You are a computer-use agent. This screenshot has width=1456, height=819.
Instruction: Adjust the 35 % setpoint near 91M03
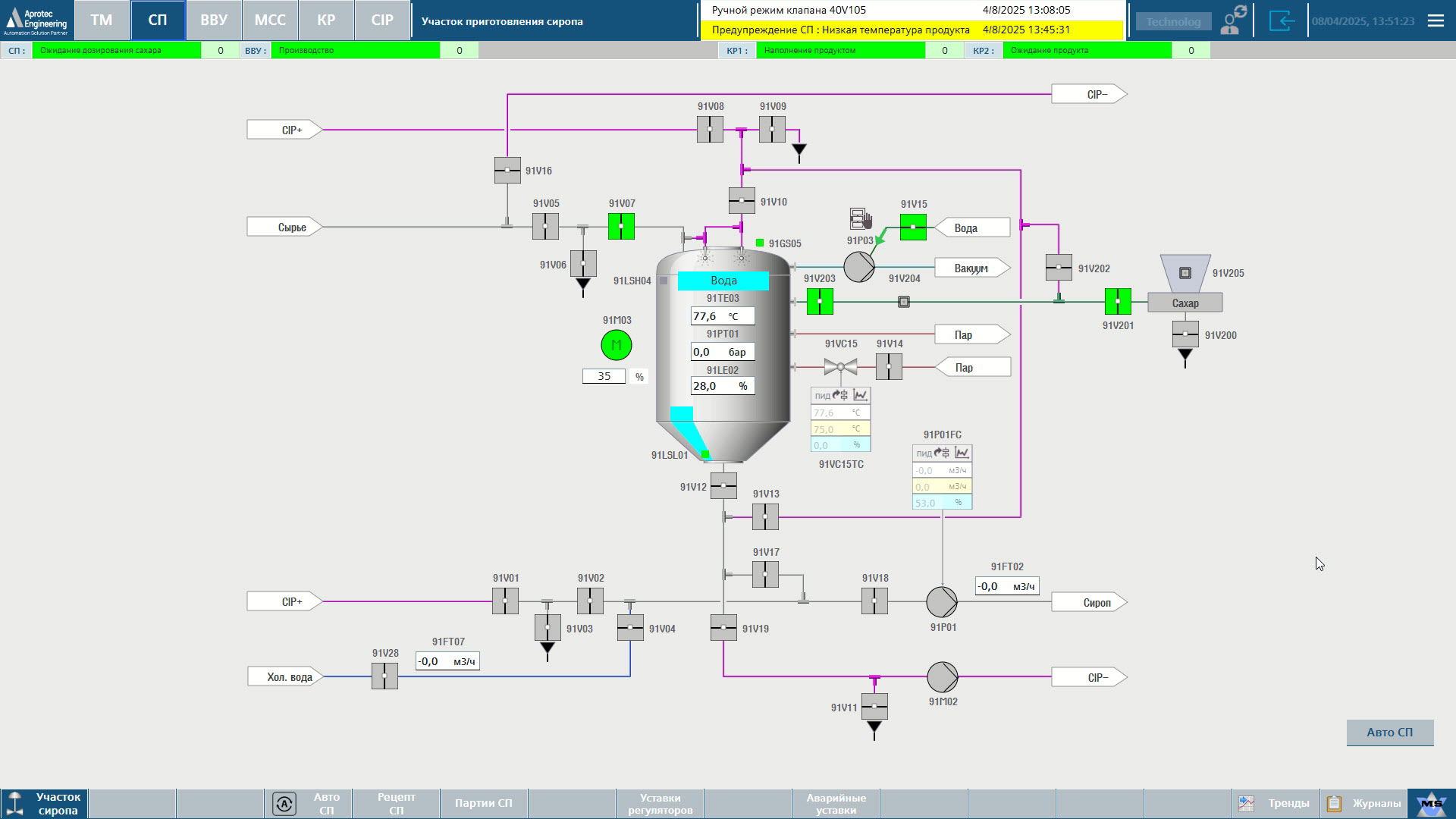[603, 375]
